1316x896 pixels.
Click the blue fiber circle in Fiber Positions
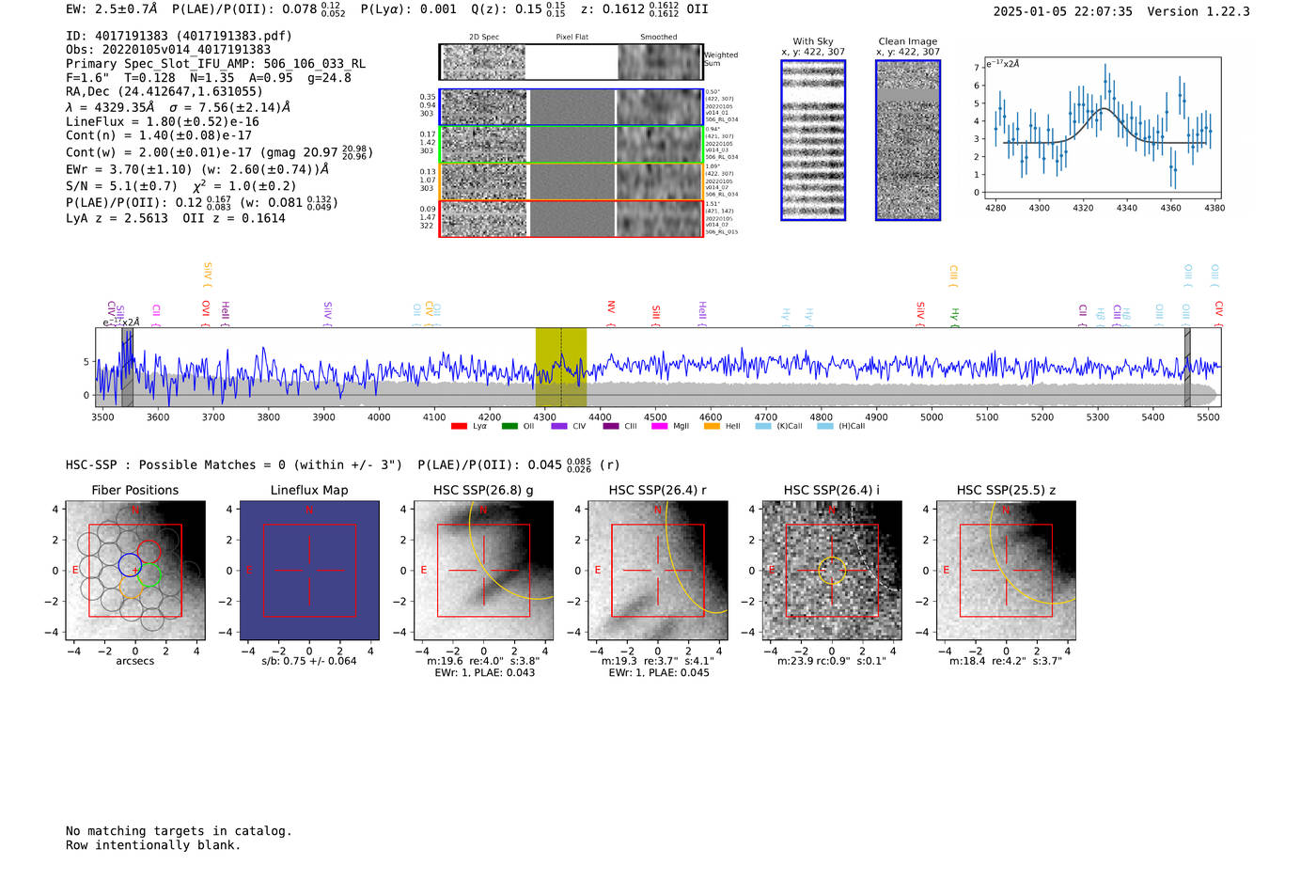click(130, 566)
